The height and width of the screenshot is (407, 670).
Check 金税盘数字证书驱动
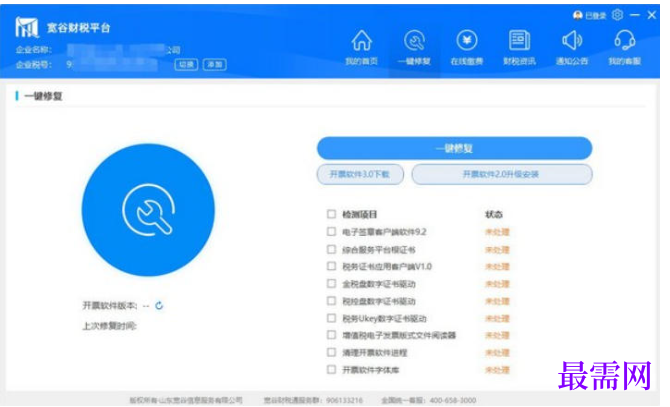click(x=331, y=284)
